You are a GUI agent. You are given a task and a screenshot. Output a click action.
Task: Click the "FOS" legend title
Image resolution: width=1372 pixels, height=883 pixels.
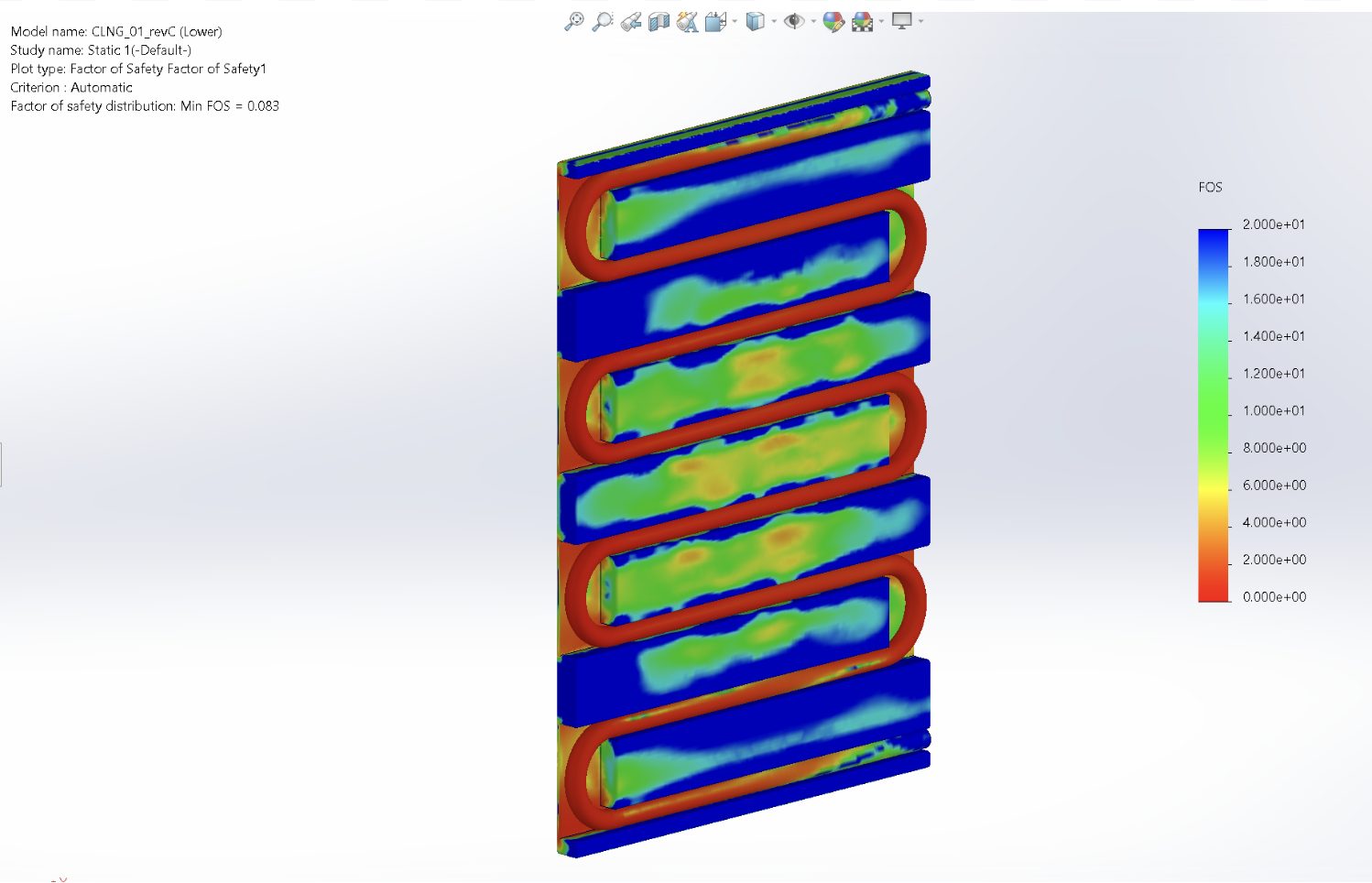[1210, 187]
